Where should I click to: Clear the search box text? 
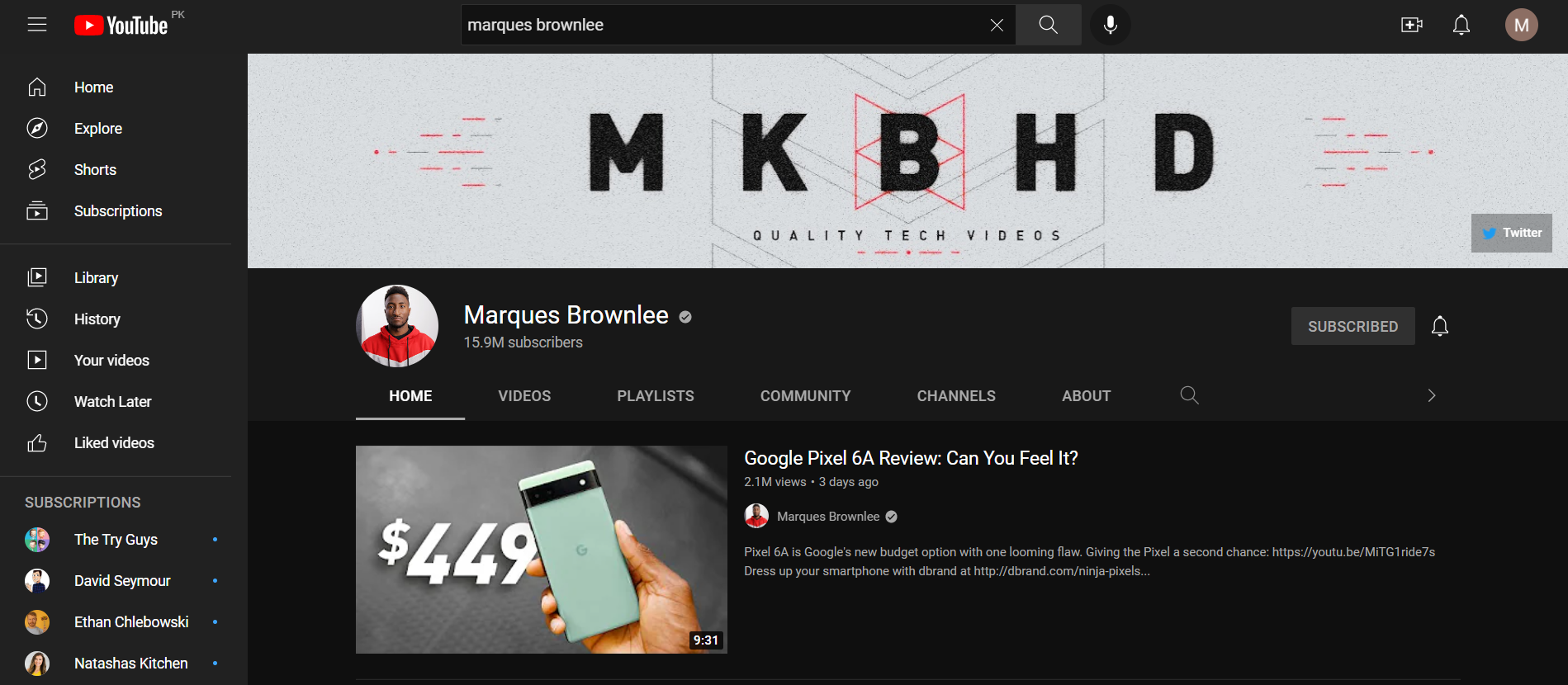997,25
